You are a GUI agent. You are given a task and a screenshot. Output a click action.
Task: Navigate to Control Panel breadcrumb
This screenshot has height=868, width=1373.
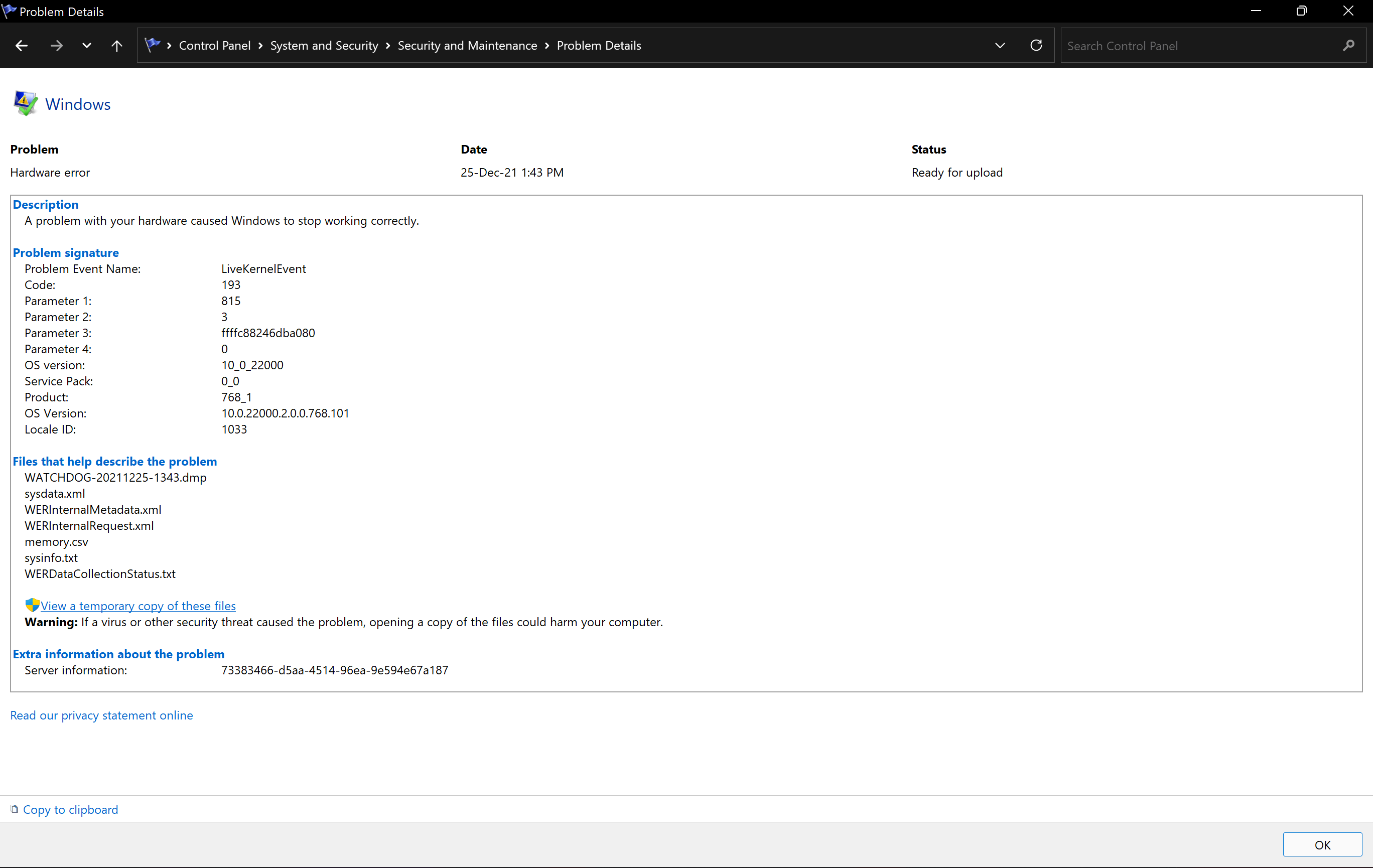(214, 46)
